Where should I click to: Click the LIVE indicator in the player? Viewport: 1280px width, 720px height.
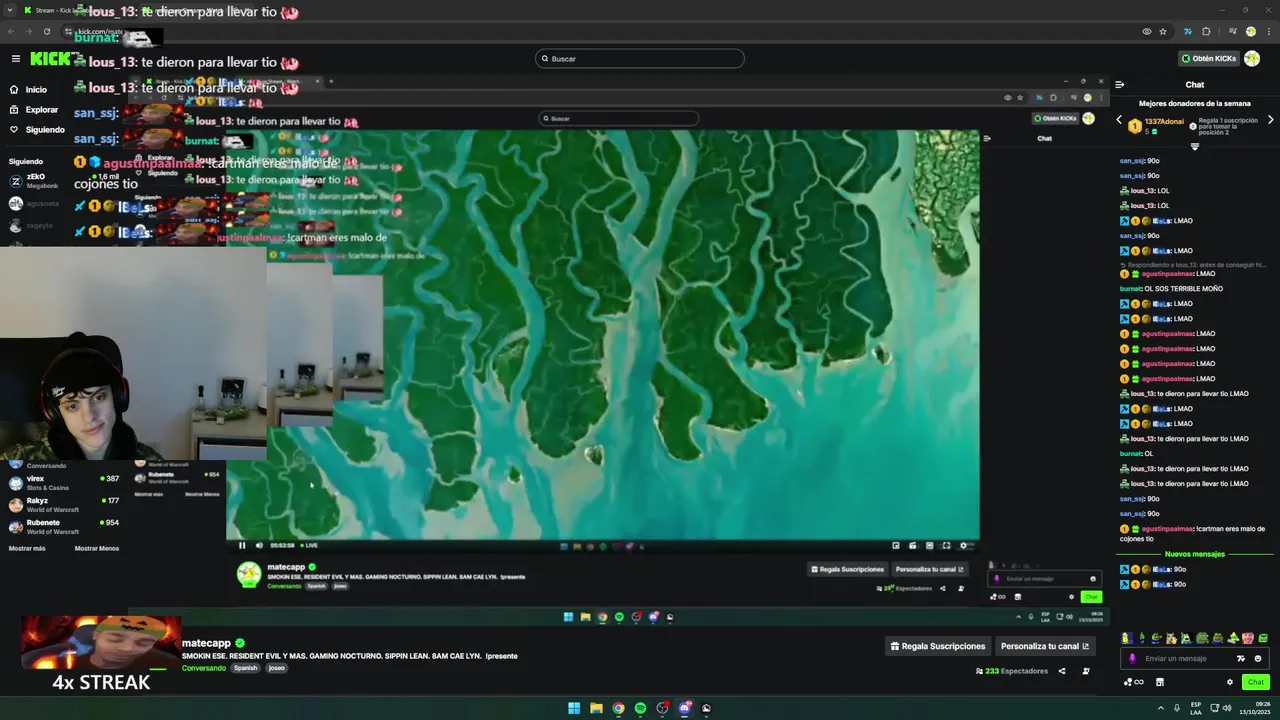[309, 545]
